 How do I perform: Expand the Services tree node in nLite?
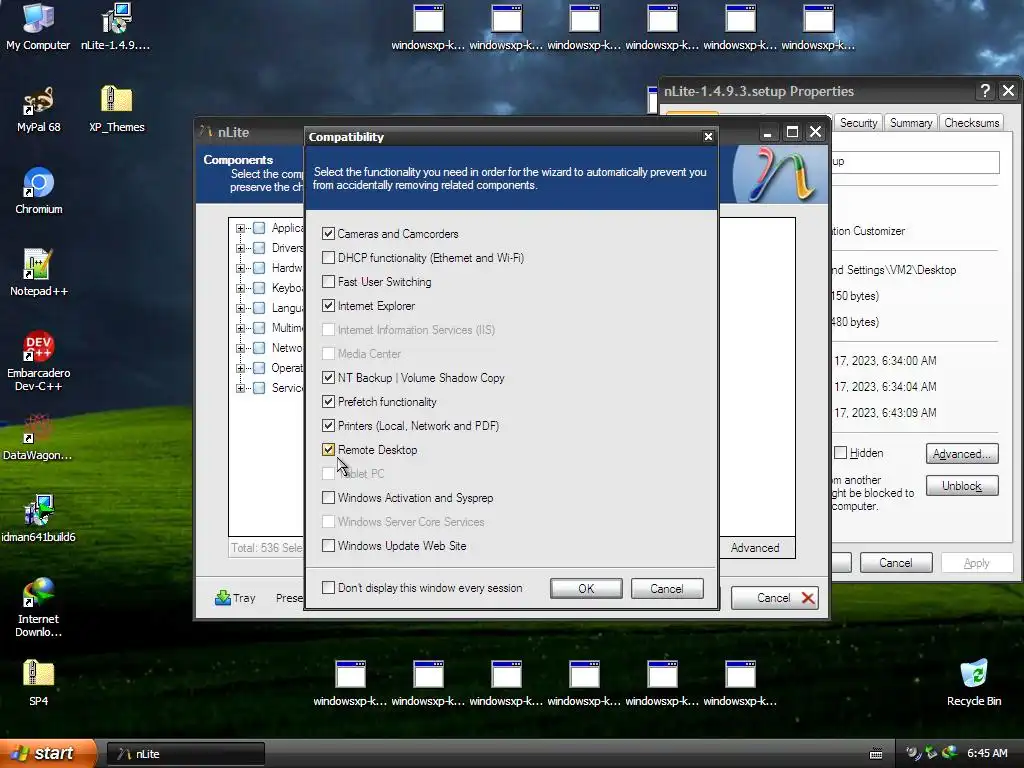[240, 388]
